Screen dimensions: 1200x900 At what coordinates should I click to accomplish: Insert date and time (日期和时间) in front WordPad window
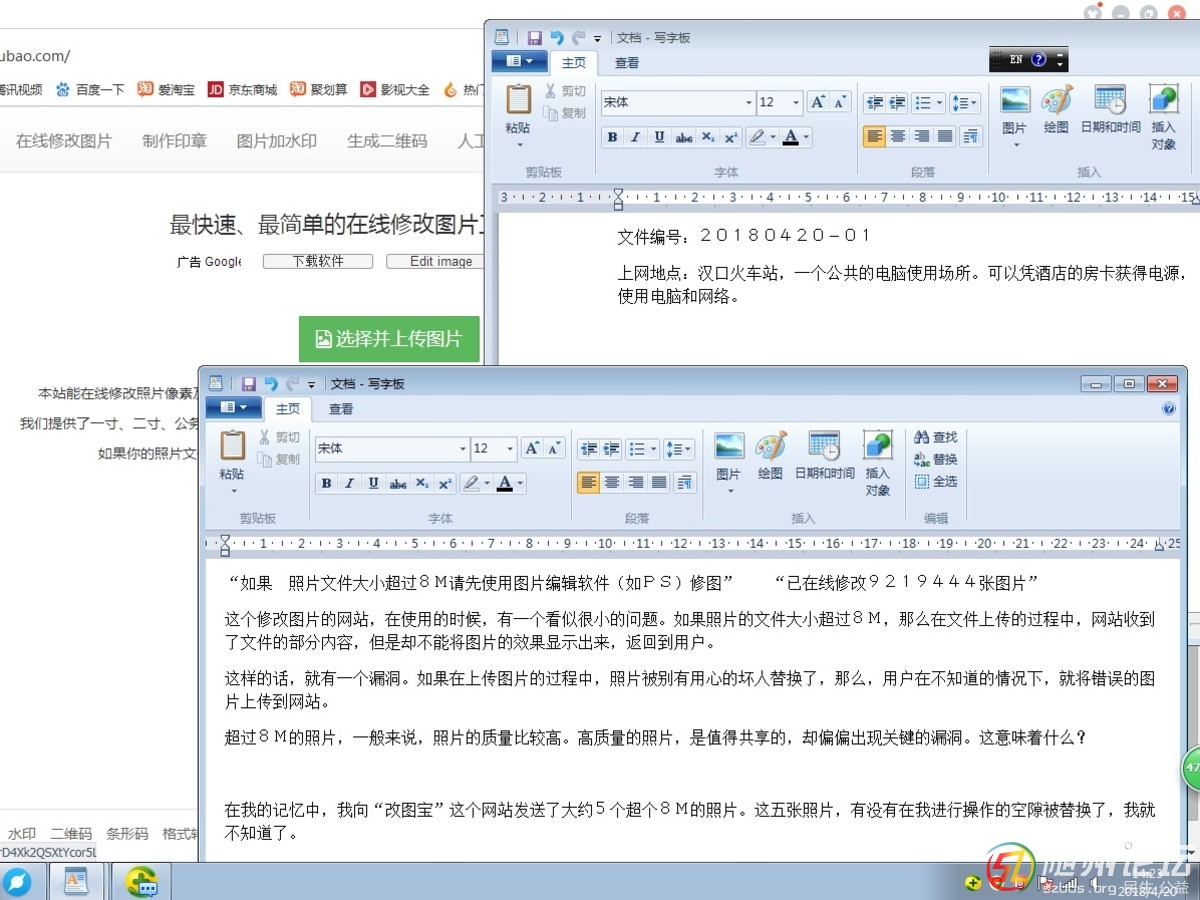824,455
